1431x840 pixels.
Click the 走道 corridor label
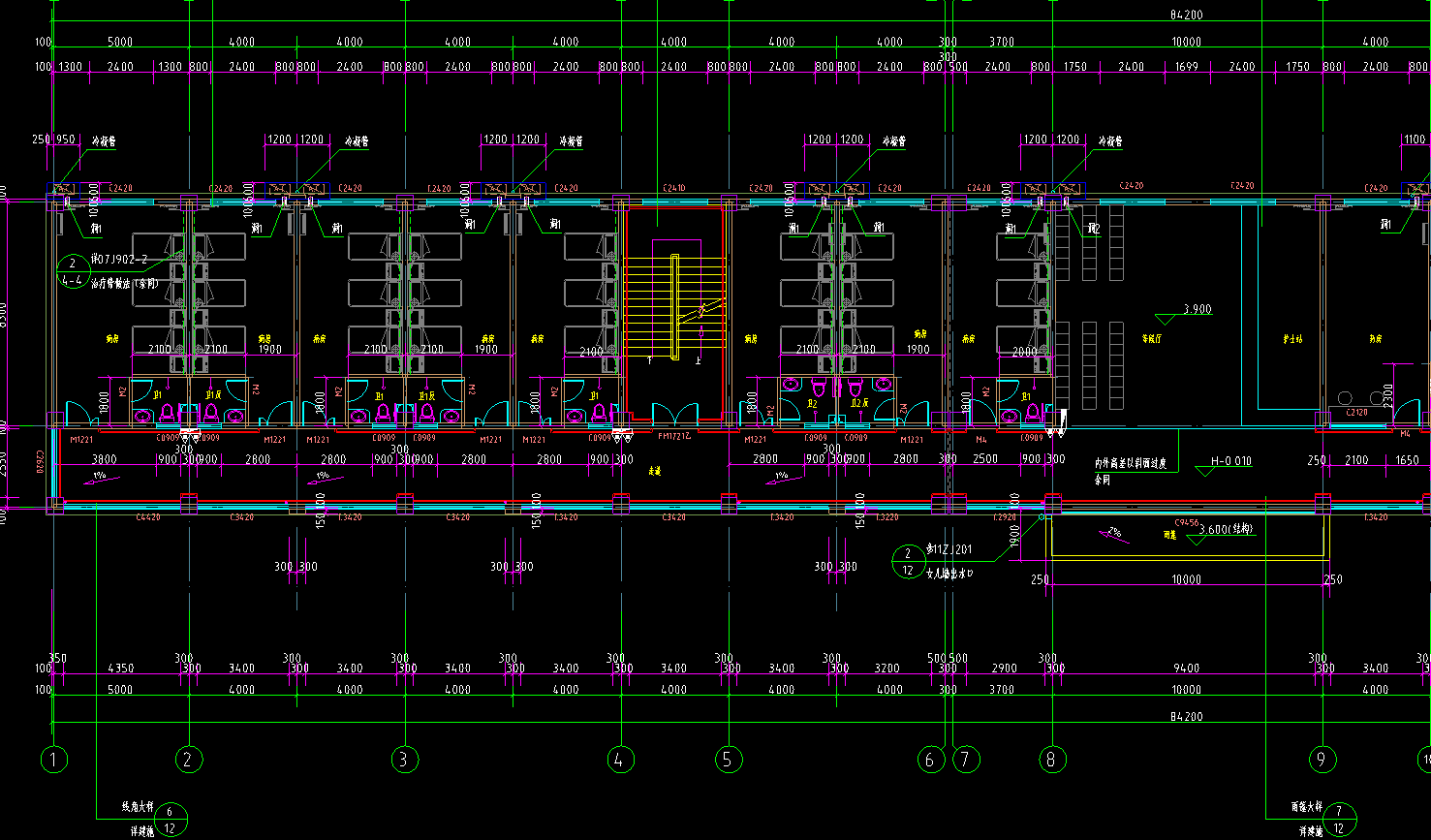pos(654,472)
